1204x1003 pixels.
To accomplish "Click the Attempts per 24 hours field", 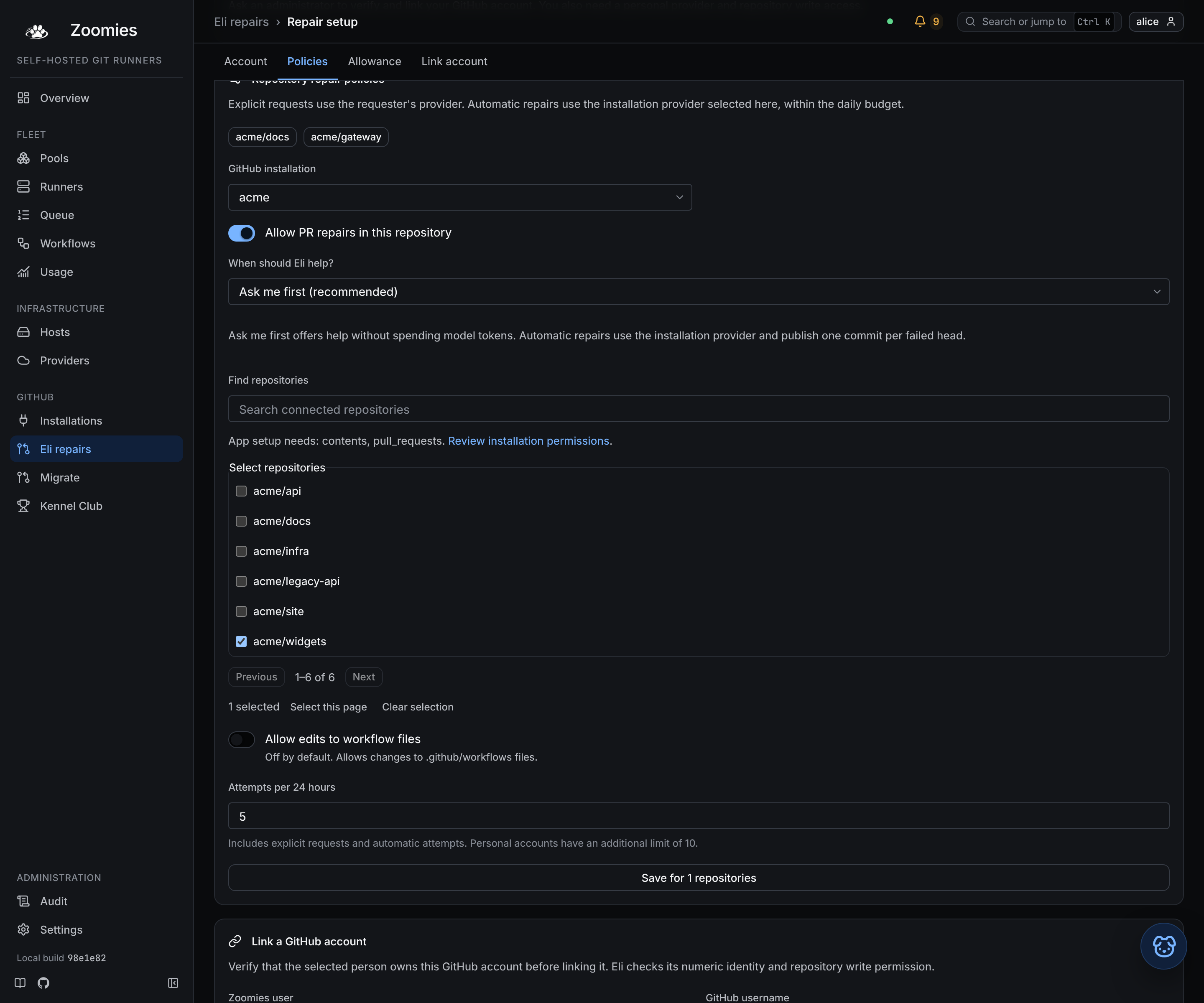I will (x=698, y=816).
